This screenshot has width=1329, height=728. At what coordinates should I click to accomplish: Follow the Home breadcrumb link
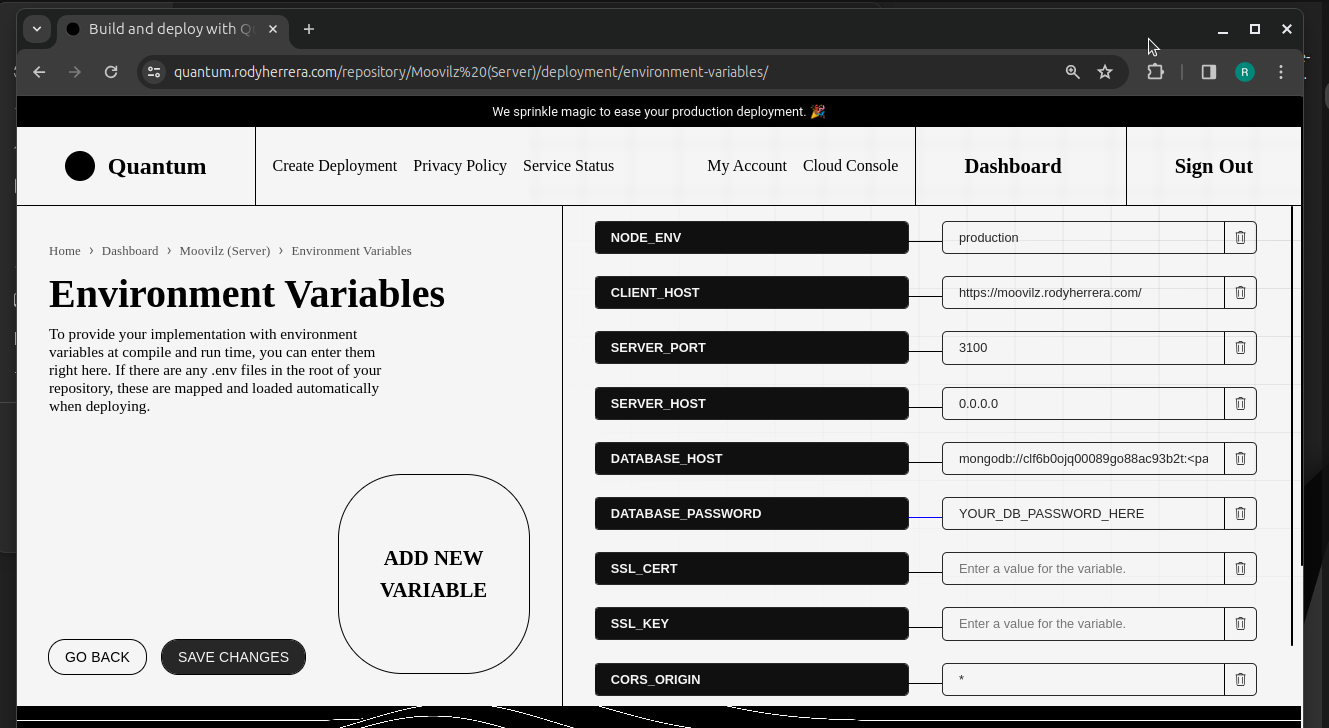(x=64, y=251)
